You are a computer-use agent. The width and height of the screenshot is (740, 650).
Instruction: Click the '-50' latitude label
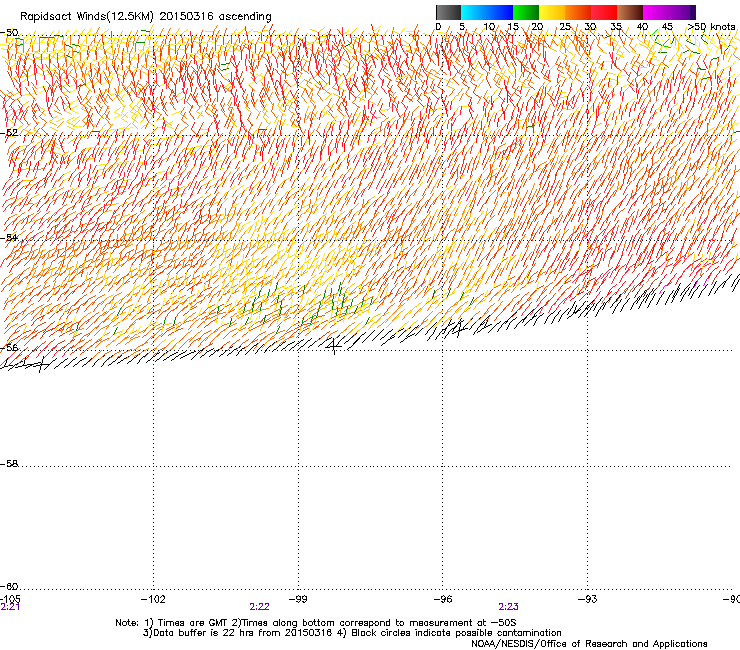click(x=9, y=33)
